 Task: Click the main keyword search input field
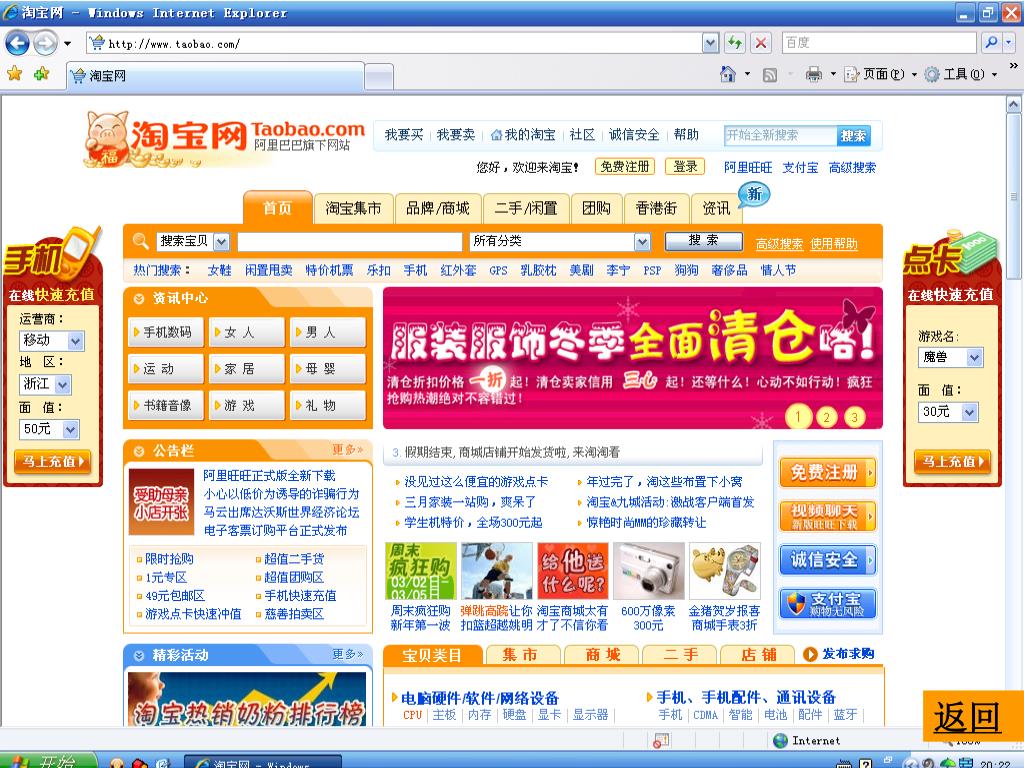[x=349, y=242]
